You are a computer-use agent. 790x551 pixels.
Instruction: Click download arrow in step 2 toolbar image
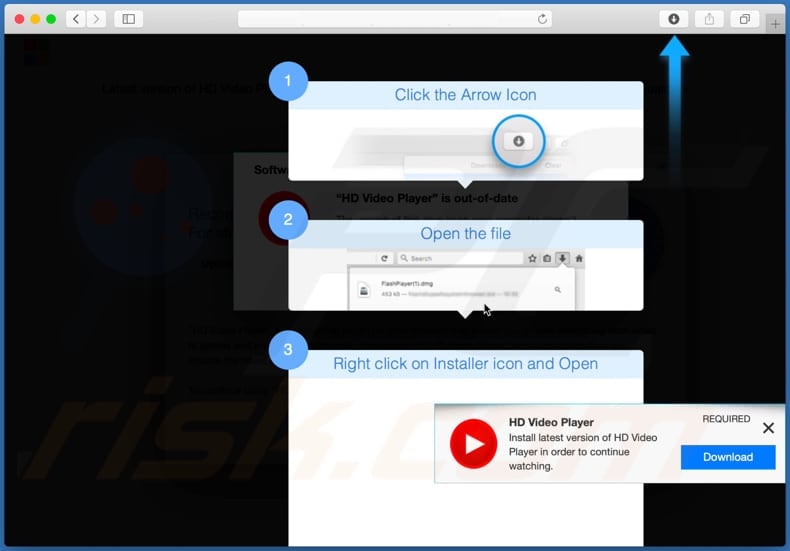pos(562,258)
